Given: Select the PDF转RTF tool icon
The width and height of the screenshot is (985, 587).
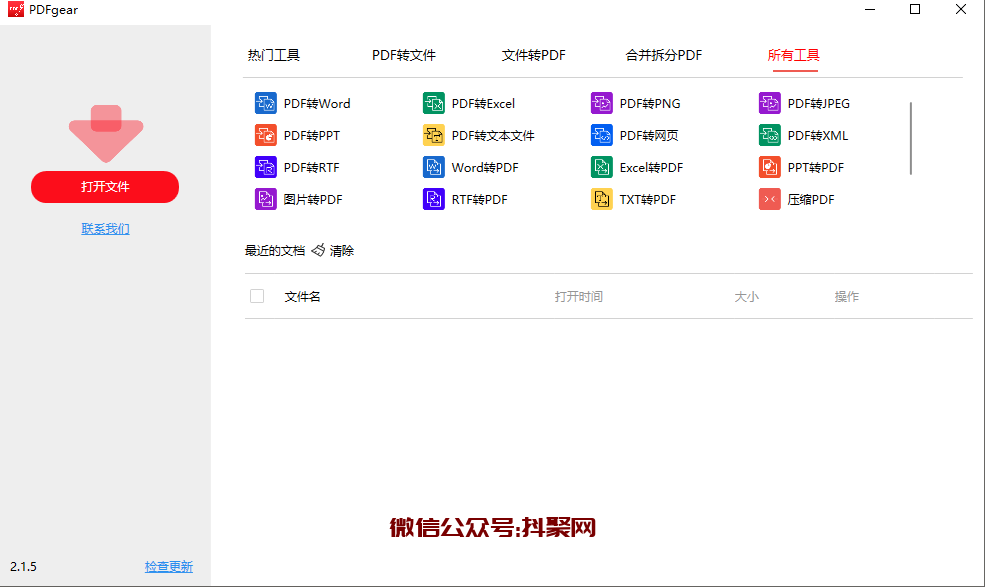Looking at the screenshot, I should (266, 167).
